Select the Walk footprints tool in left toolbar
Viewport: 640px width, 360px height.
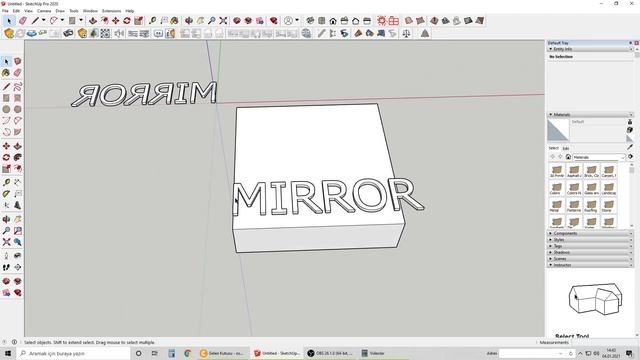[6, 267]
